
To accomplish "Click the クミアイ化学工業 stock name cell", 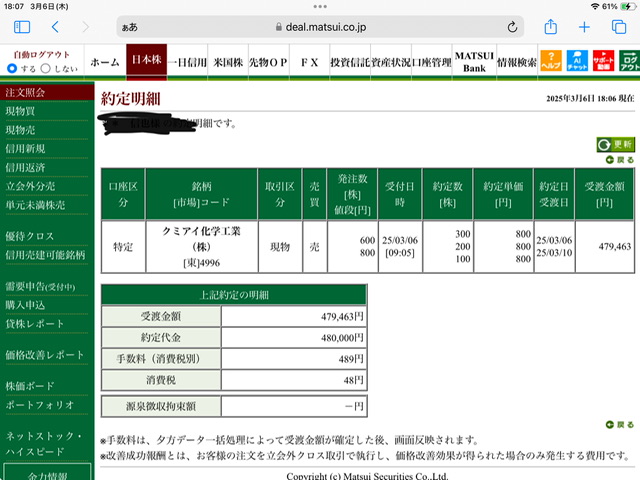I will pos(202,247).
